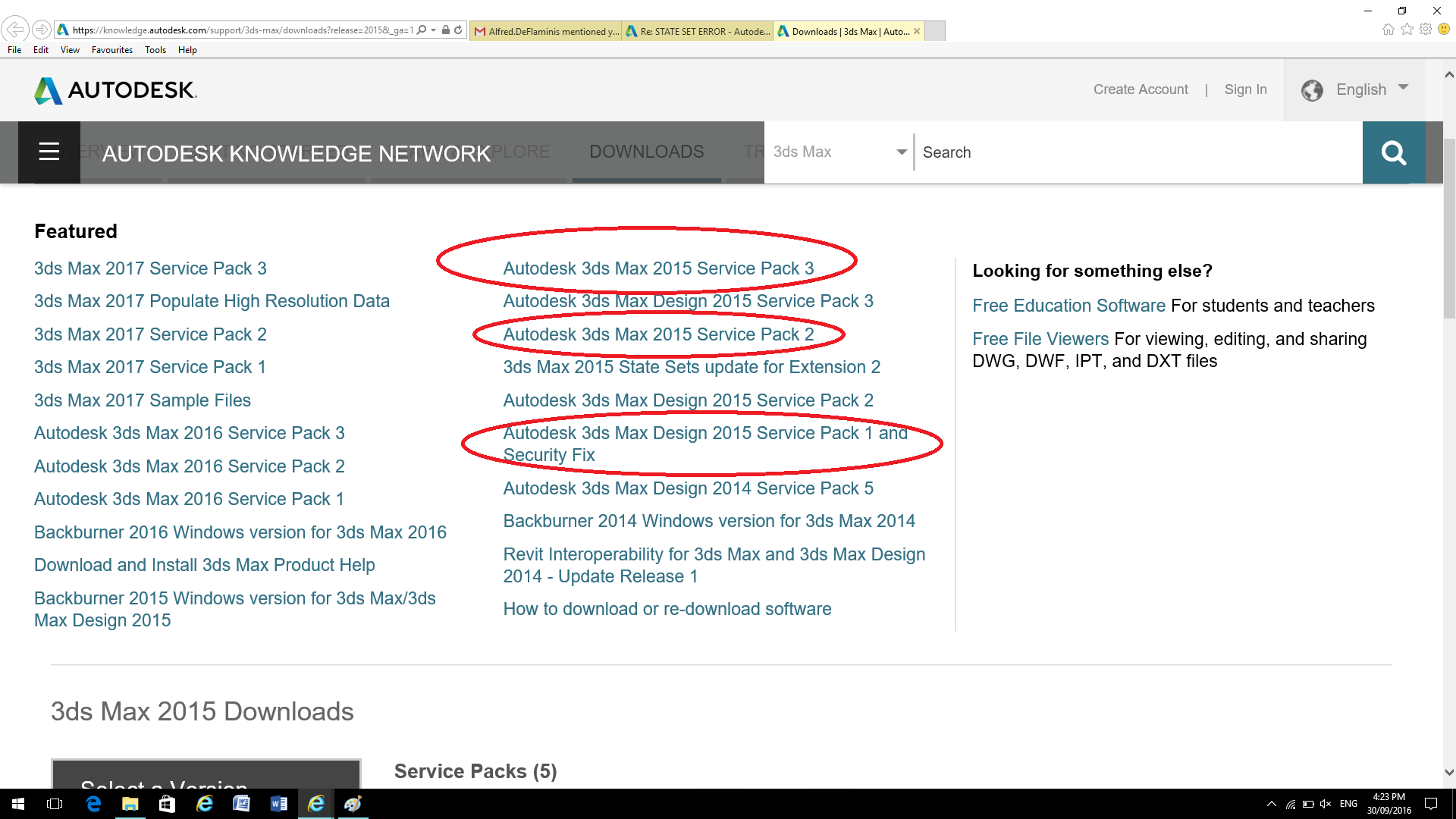
Task: Click the refresh icon in address bar
Action: coord(458,30)
